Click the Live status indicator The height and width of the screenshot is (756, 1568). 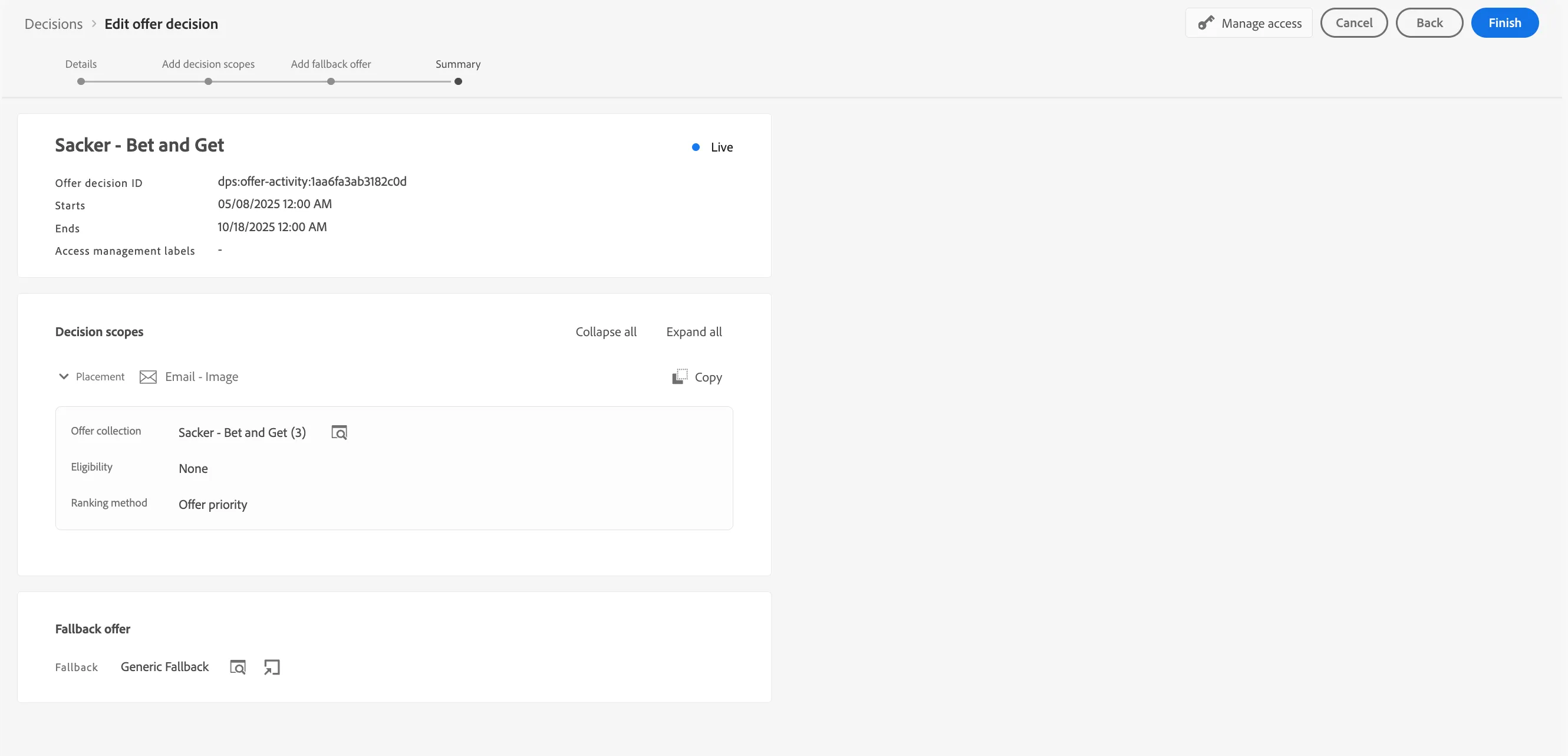click(712, 147)
